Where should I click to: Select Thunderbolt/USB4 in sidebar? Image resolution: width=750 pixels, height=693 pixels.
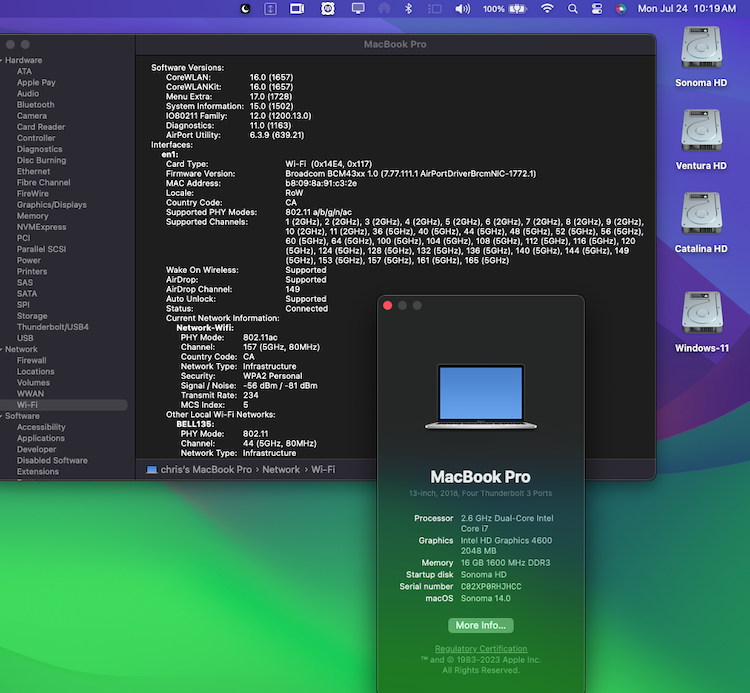pos(53,327)
